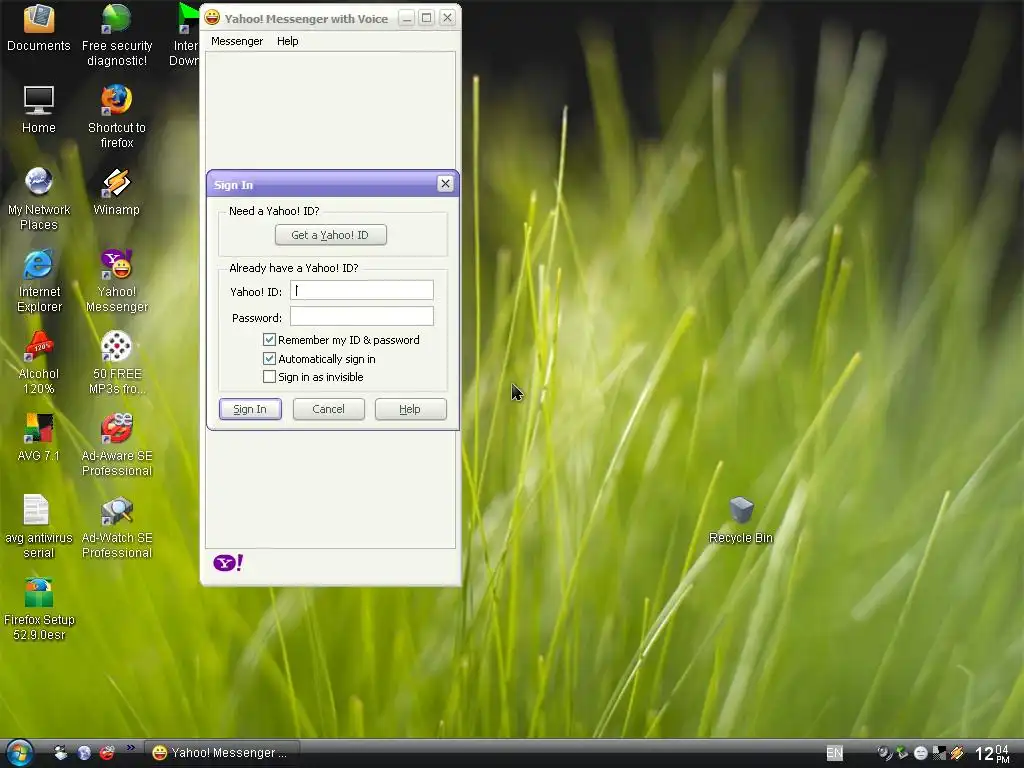Open the Messenger menu

point(236,41)
